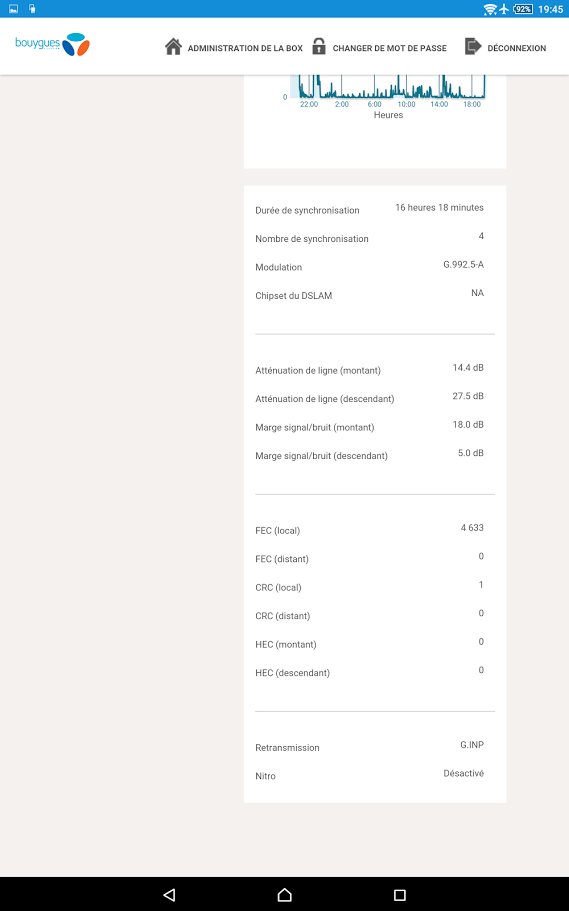Click the Retransmission G.INP value
Viewport: 569px width, 911px height.
point(472,745)
